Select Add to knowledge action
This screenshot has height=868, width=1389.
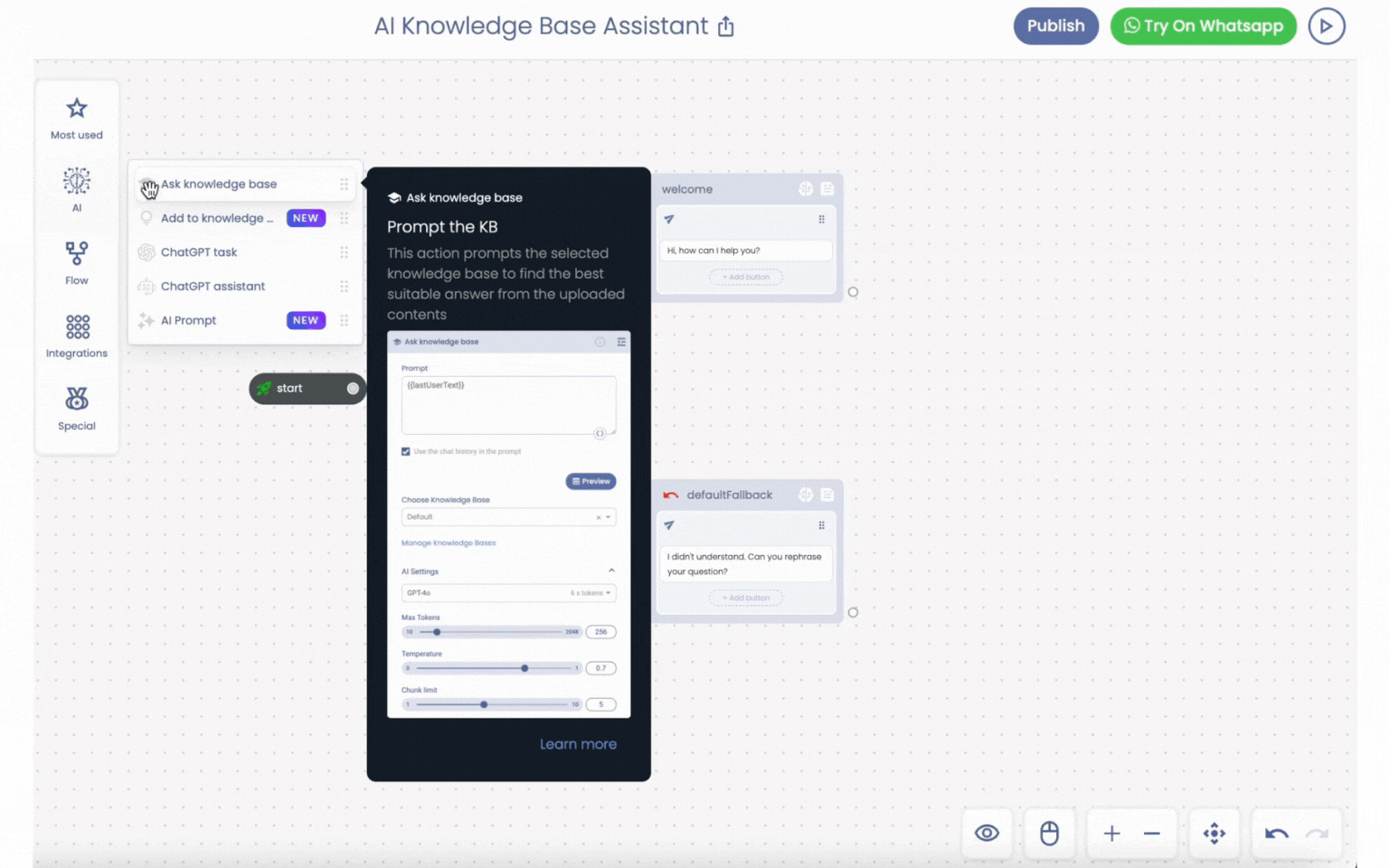click(244, 218)
